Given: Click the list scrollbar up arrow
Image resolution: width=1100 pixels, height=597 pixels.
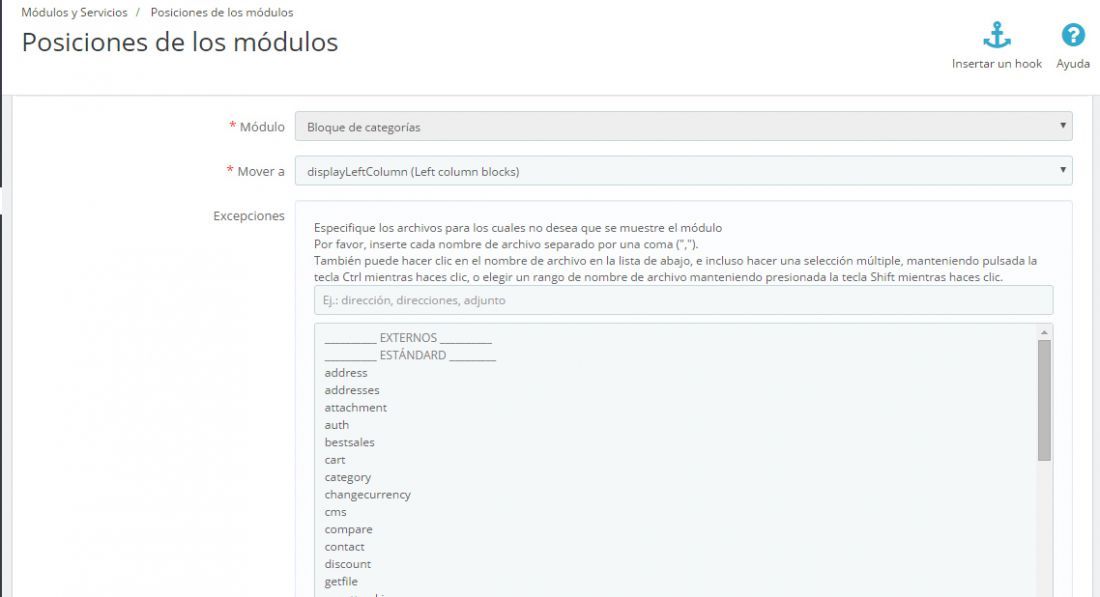Looking at the screenshot, I should 1044,333.
